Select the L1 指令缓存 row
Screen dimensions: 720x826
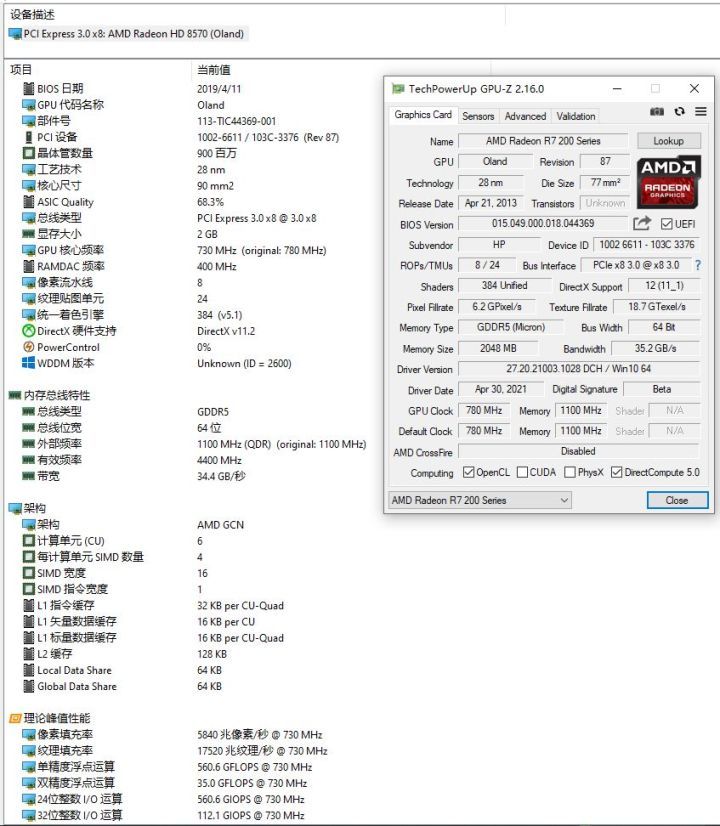66,605
